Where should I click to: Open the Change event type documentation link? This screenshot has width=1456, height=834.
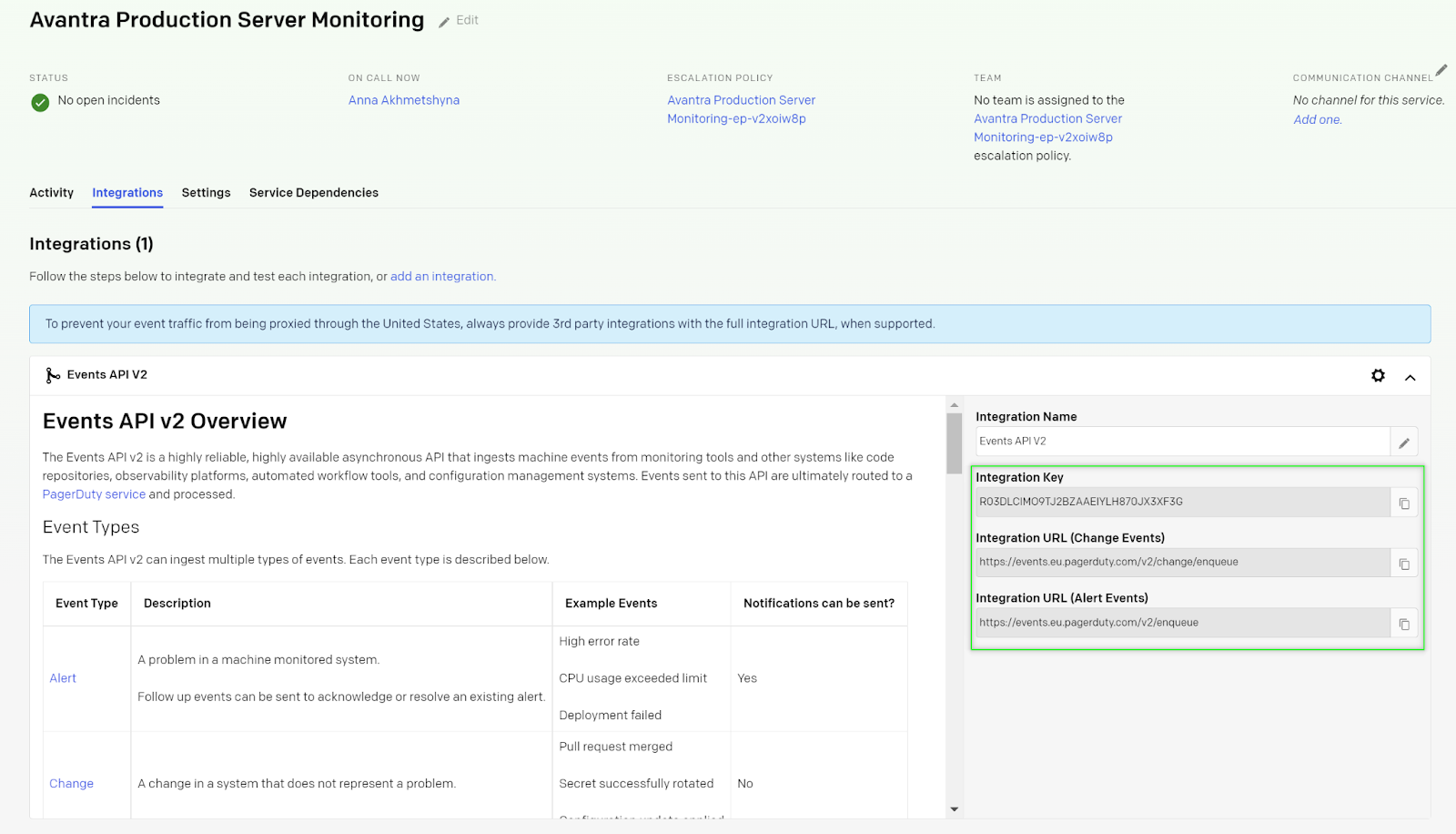coord(71,783)
